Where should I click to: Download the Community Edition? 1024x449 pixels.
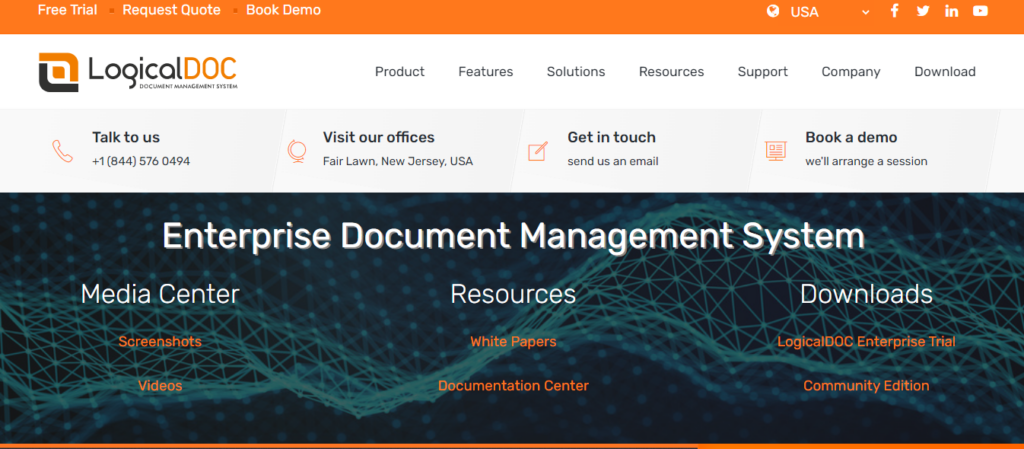[866, 386]
